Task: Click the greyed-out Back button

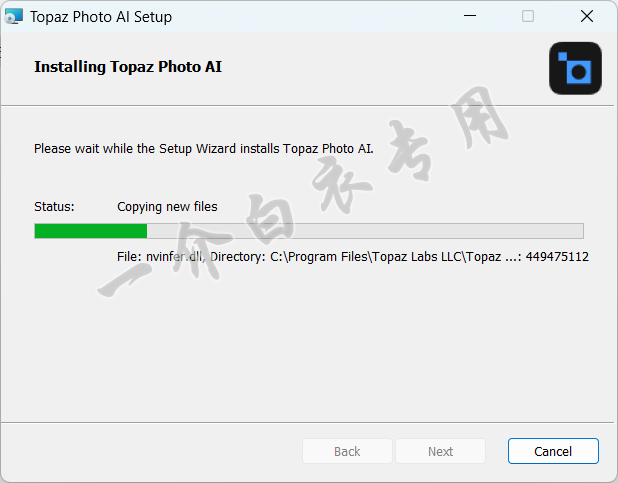Action: 347,451
